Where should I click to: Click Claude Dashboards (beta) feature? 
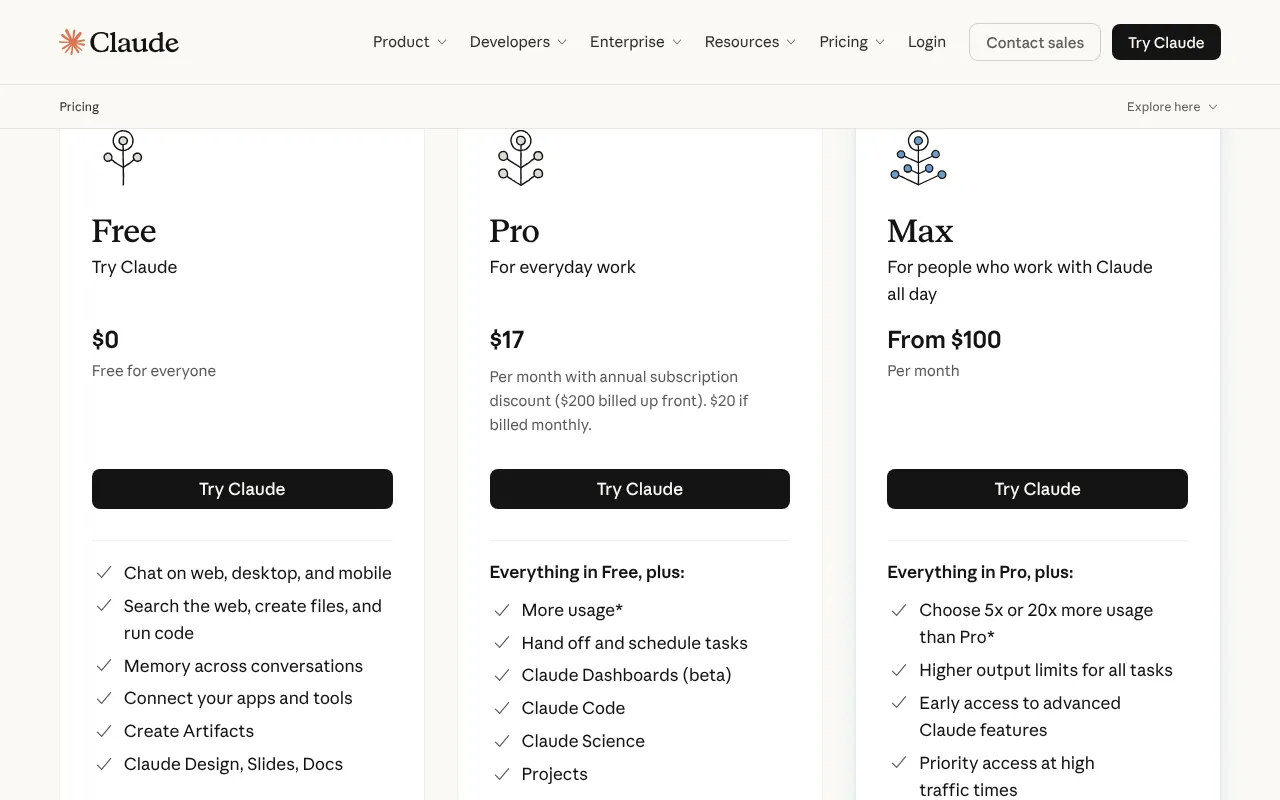click(x=627, y=675)
